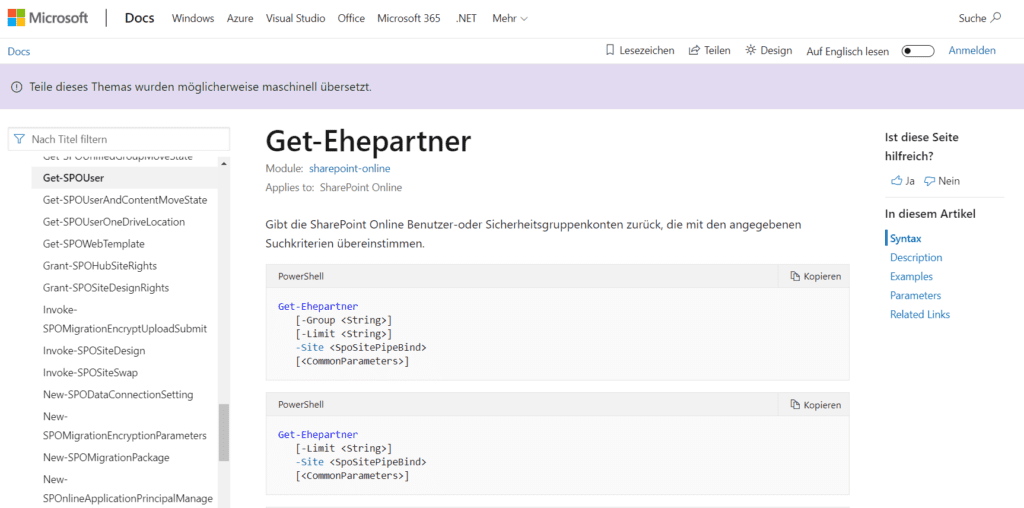This screenshot has height=508, width=1024.
Task: Click the Design sun icon
Action: (x=751, y=50)
